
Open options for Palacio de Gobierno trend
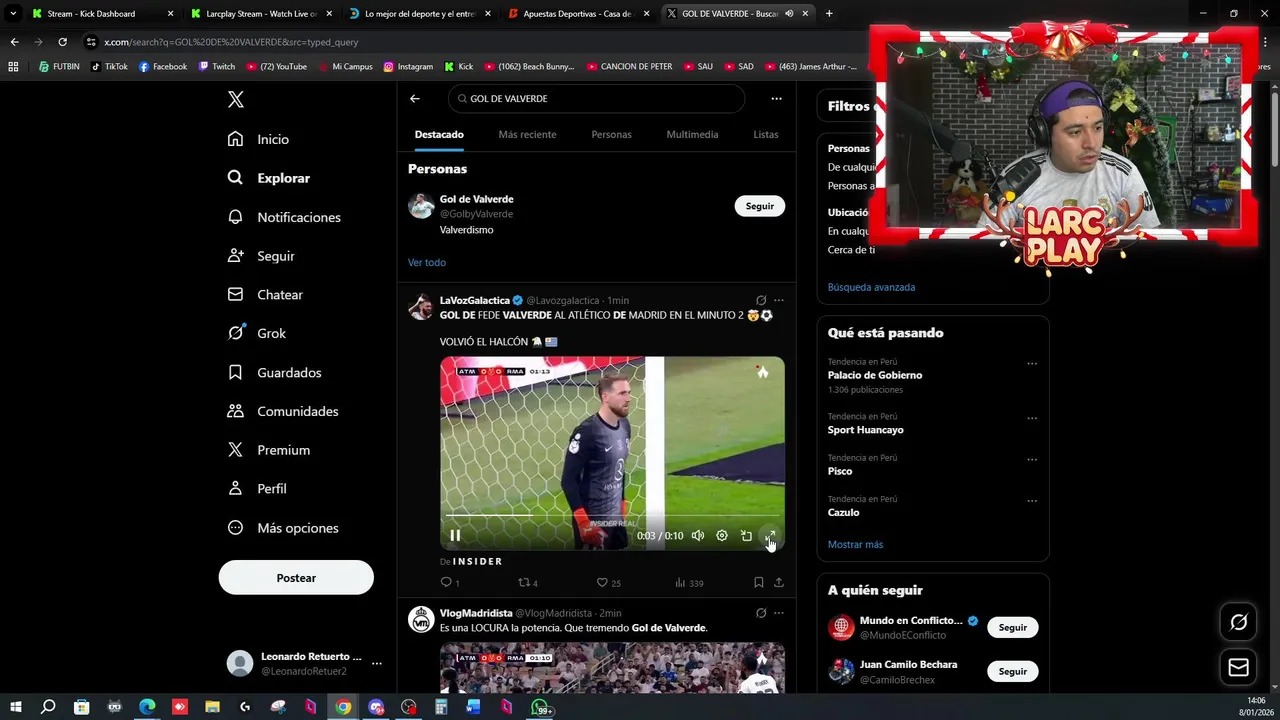pos(1032,364)
